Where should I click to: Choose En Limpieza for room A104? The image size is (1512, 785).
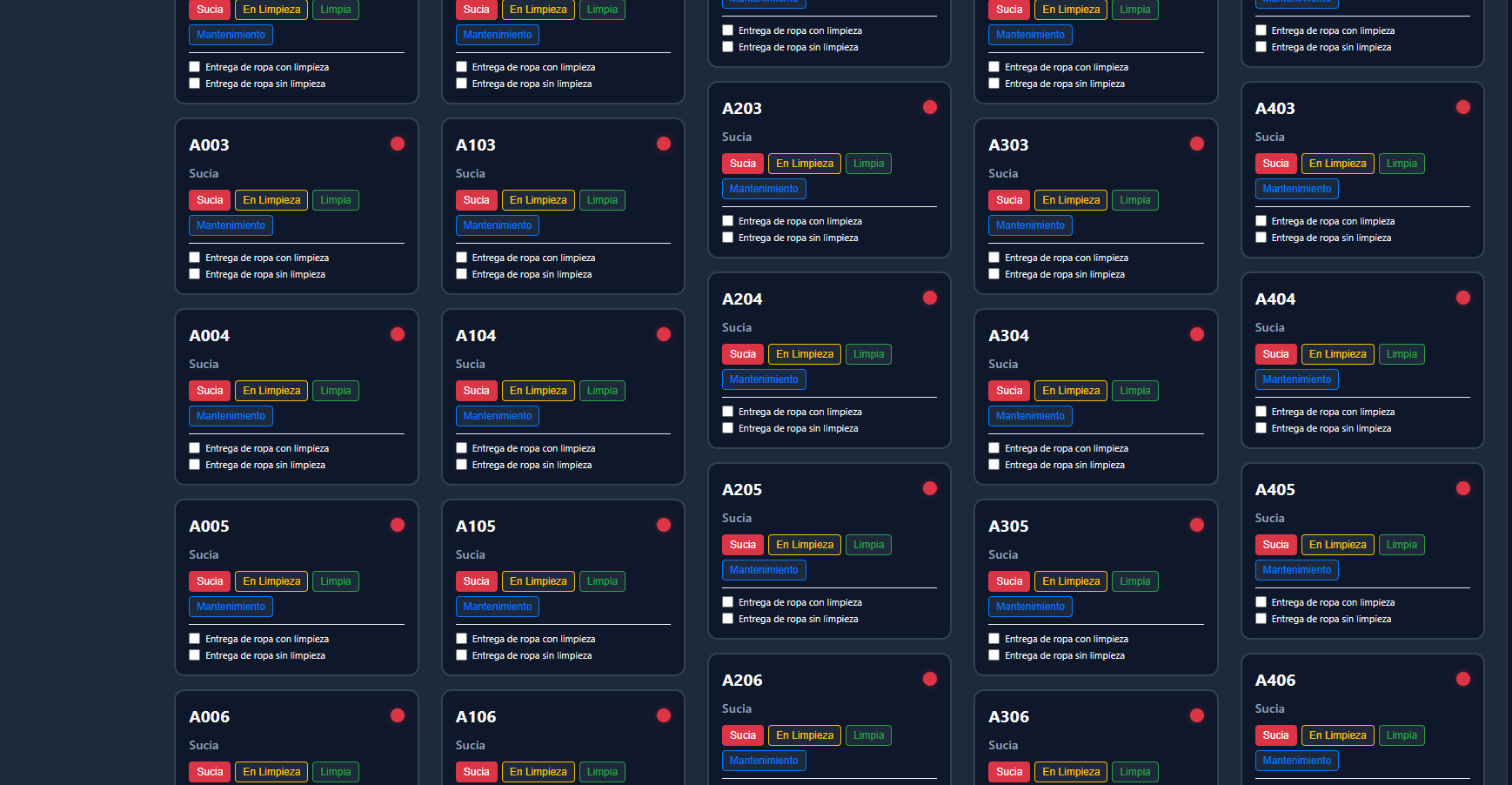[x=539, y=391]
